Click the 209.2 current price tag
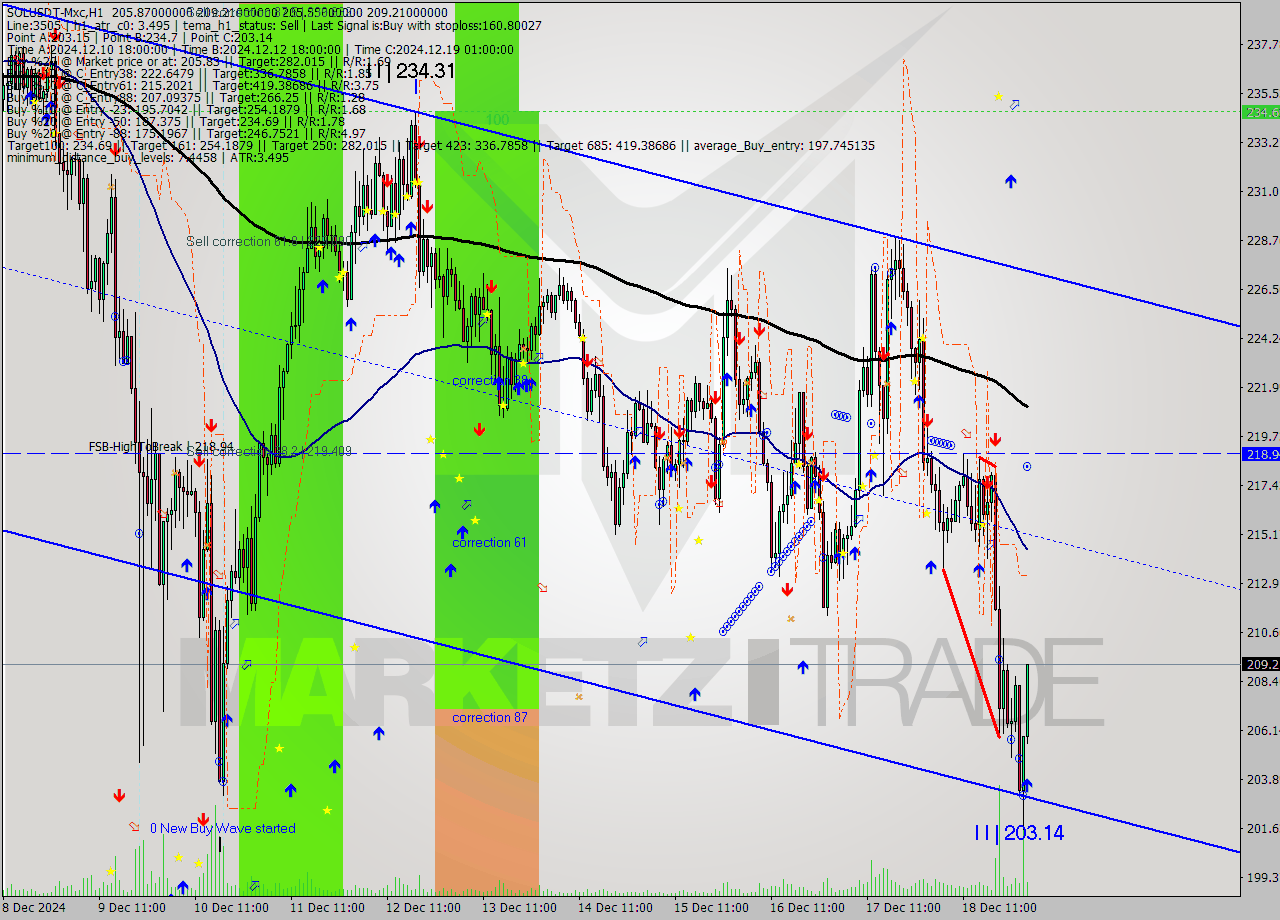 1259,664
